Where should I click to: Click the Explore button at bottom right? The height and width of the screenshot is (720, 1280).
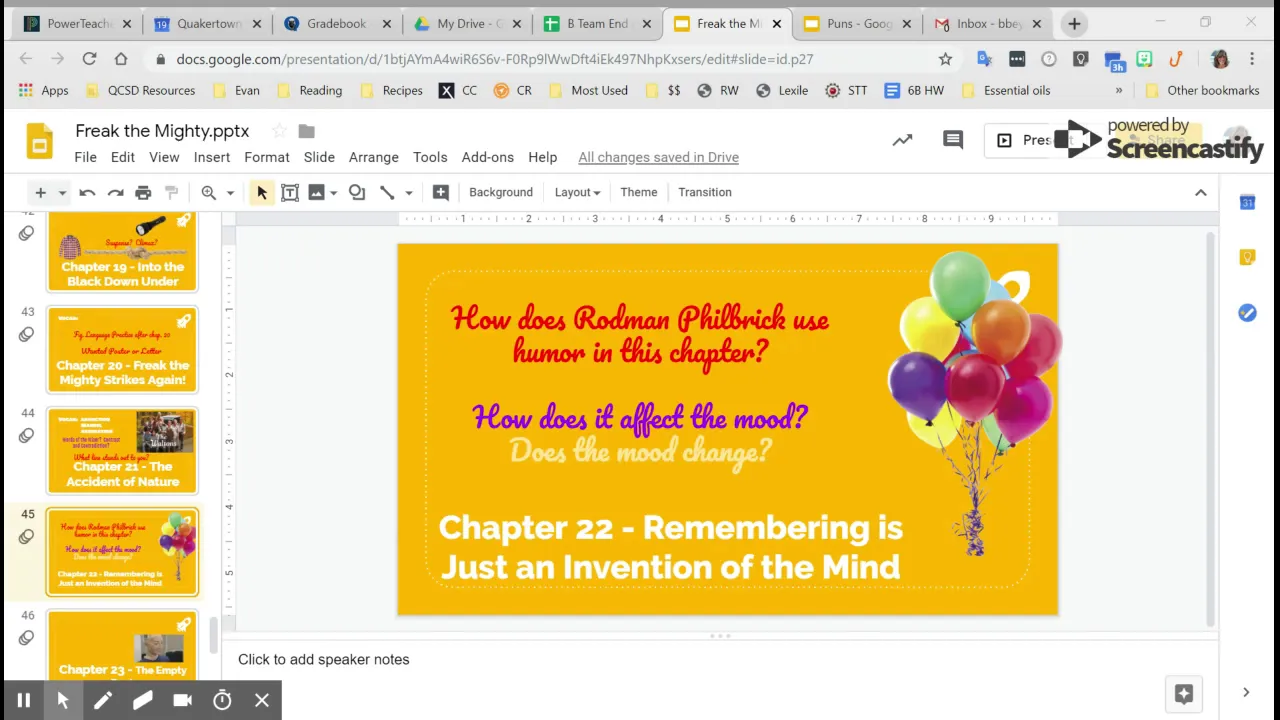click(1183, 694)
